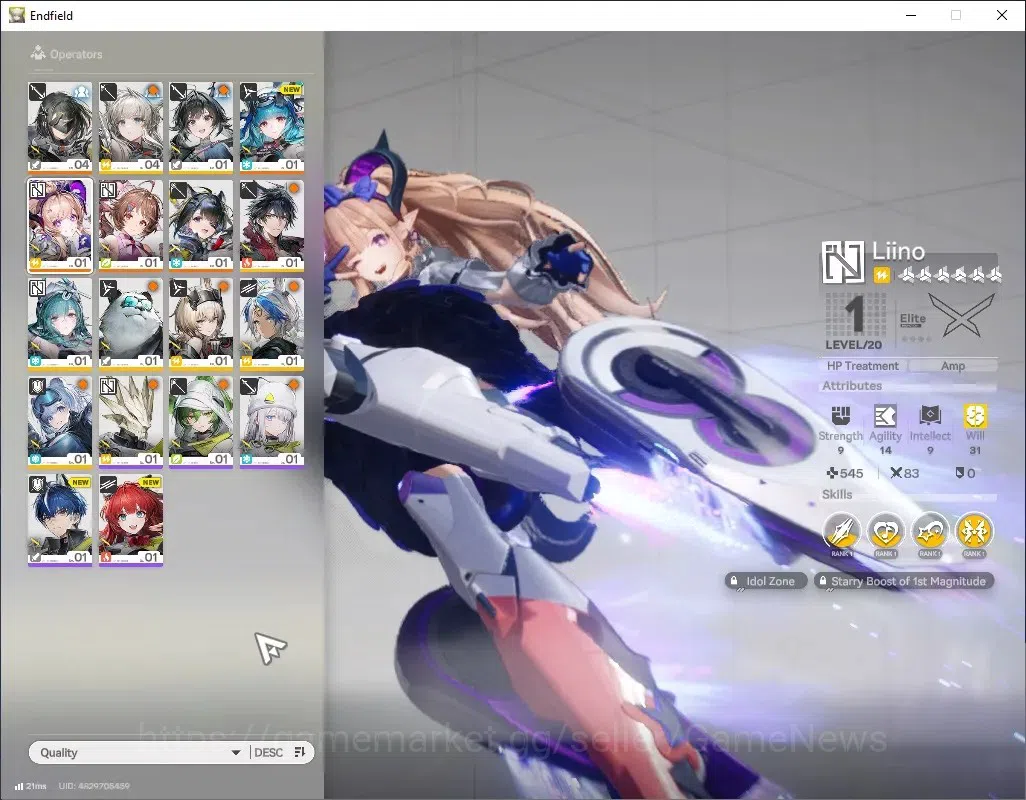Screen dimensions: 1026x800
Task: Open the locked Idol Zone talent
Action: pos(766,581)
